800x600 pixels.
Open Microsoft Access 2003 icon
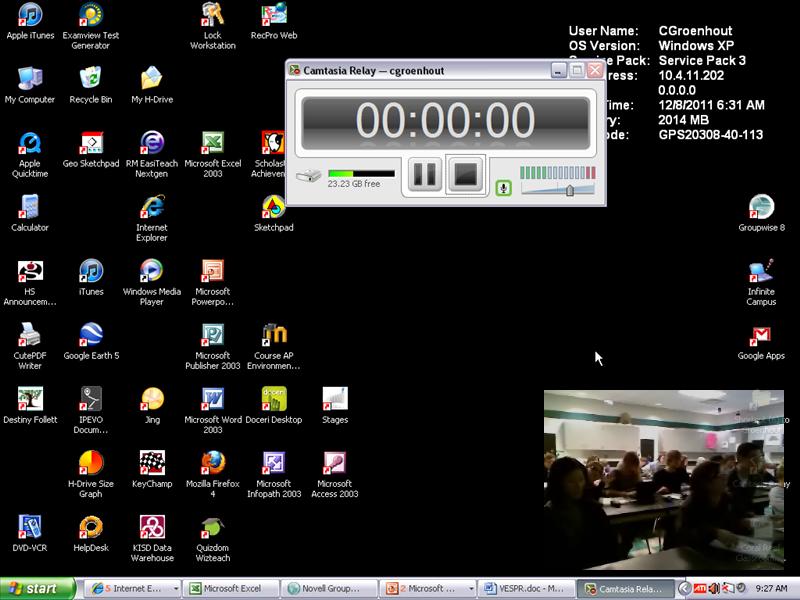335,474
